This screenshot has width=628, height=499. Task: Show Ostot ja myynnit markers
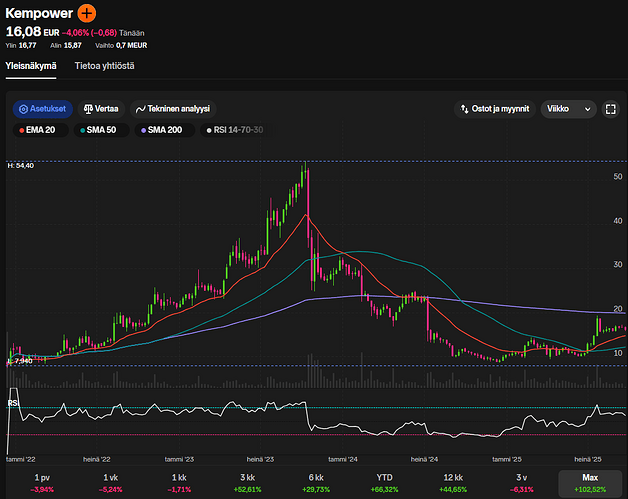click(492, 109)
